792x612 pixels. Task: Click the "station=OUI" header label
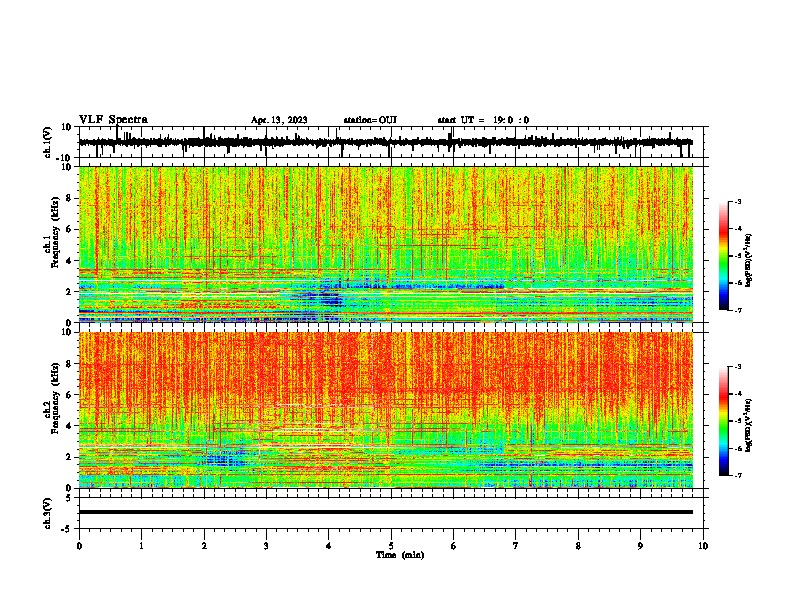[370, 120]
